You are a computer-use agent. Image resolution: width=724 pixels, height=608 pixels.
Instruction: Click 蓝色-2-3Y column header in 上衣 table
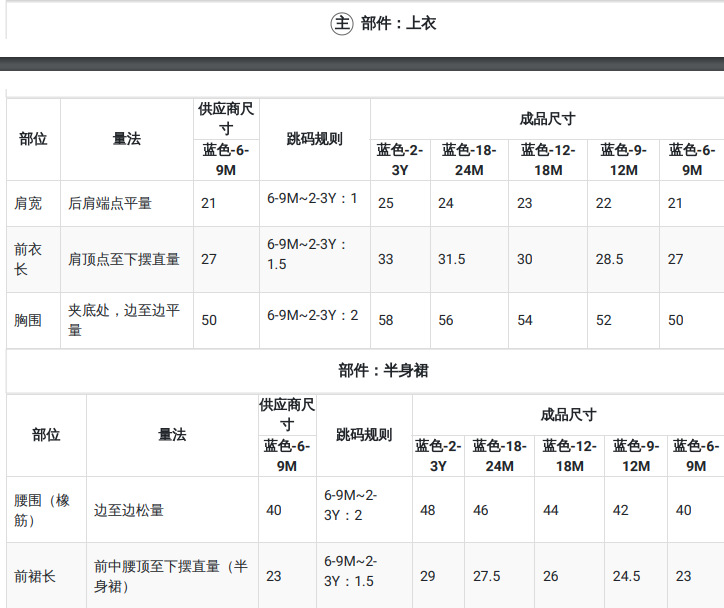tap(400, 160)
